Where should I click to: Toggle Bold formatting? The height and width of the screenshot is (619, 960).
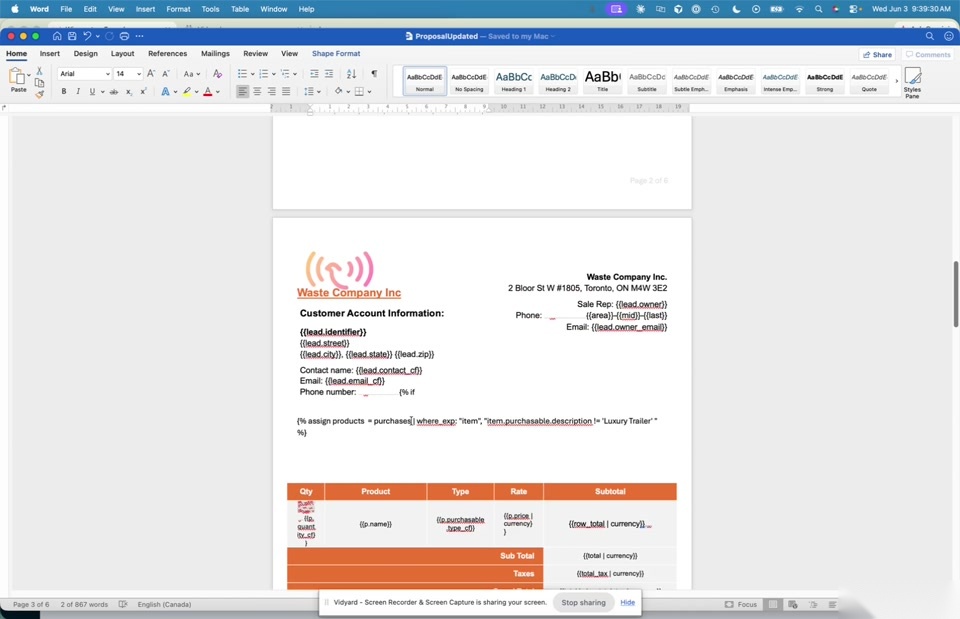click(64, 92)
